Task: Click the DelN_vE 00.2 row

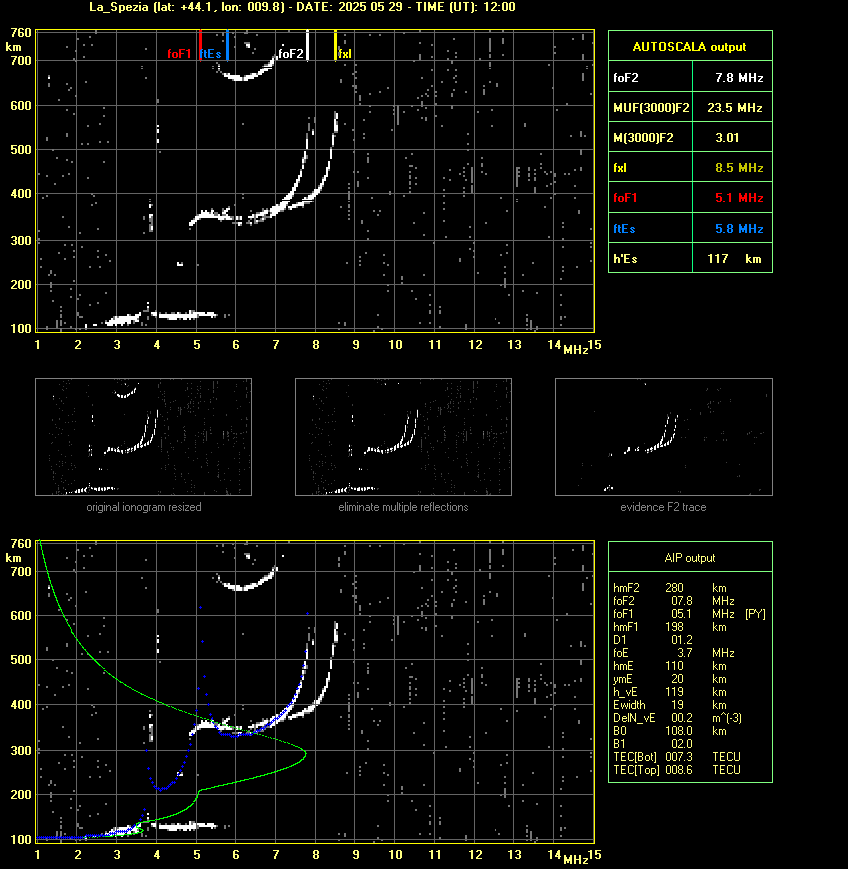Action: [677, 718]
